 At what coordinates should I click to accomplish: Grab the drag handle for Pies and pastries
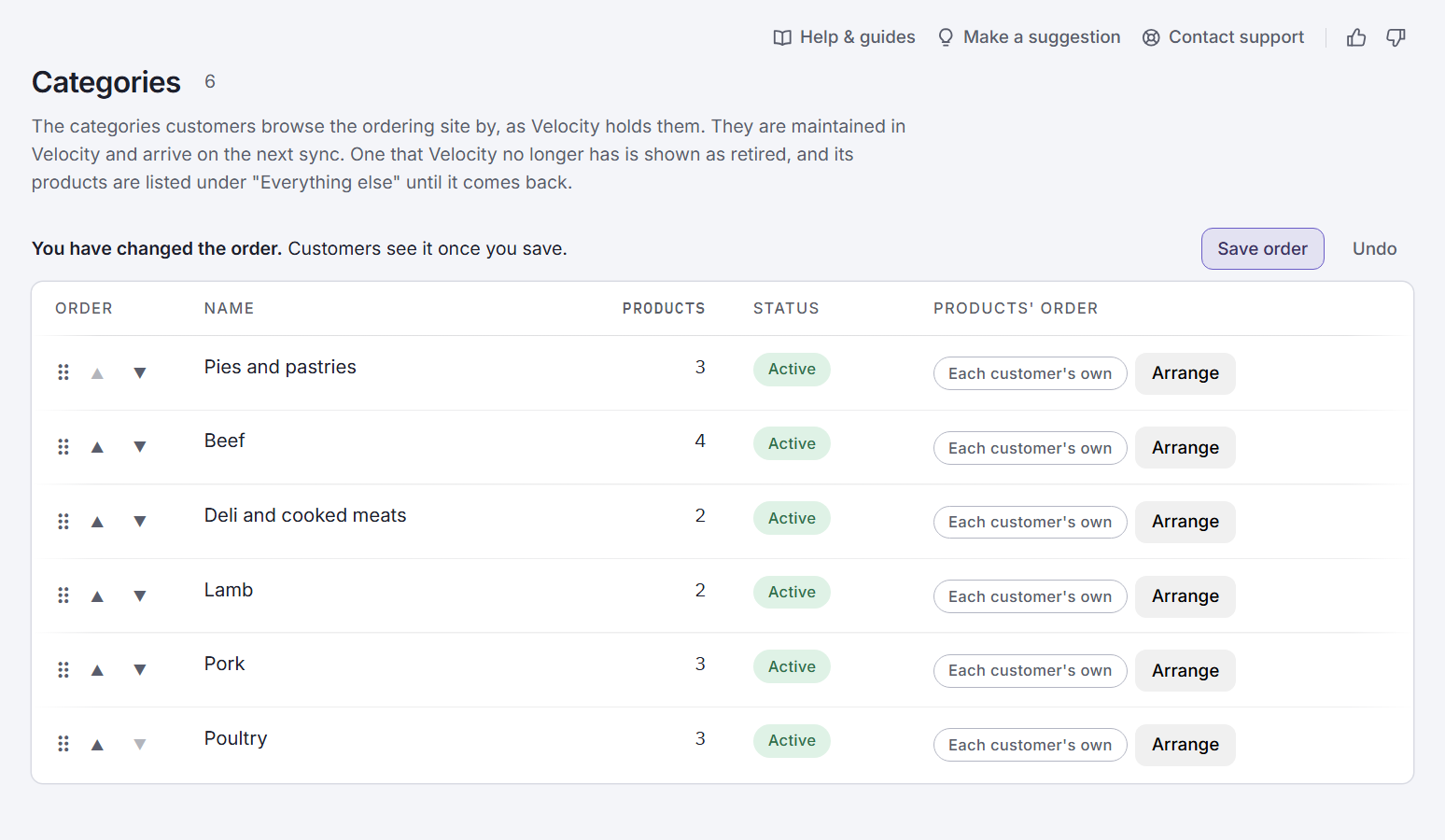(63, 372)
